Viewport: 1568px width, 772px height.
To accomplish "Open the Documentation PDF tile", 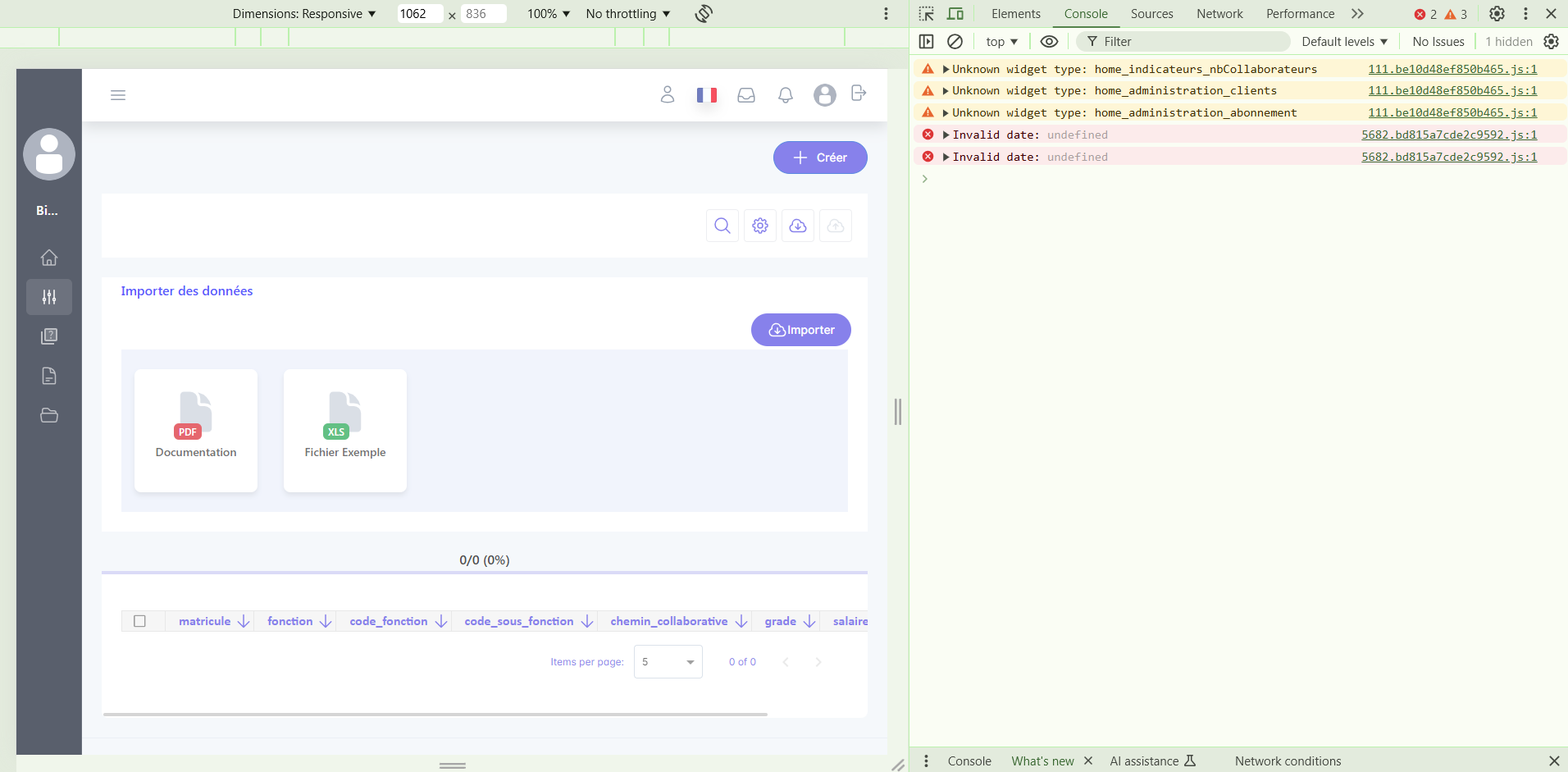I will (x=196, y=431).
